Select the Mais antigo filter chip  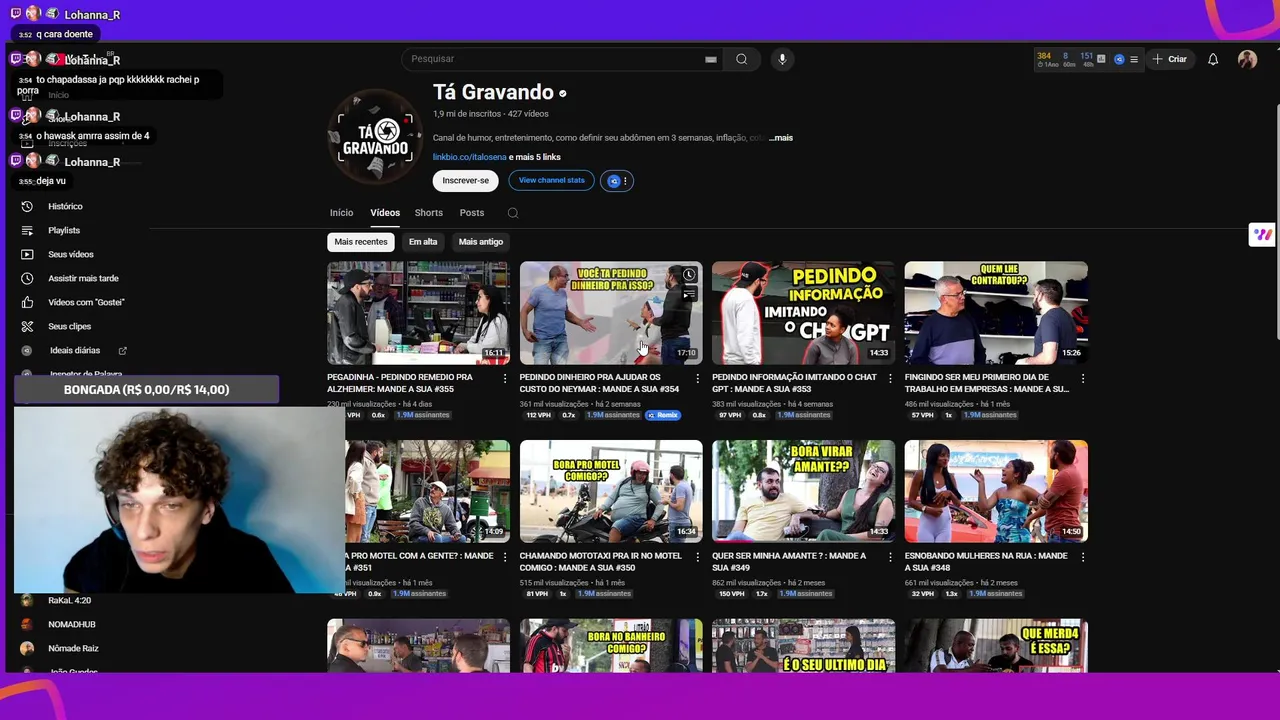481,242
